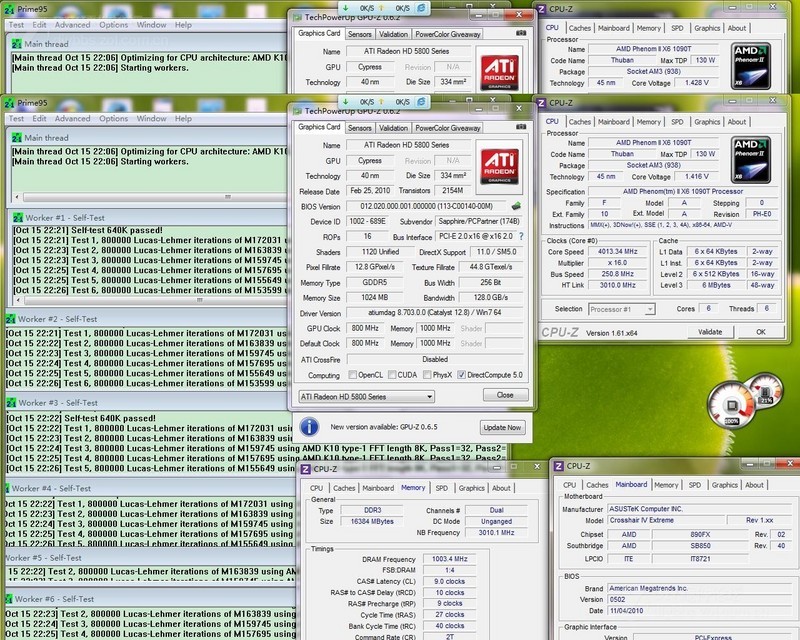Image resolution: width=800 pixels, height=640 pixels.
Task: Click the left scroll arrow of the Main thread scrollbar
Action: [17, 197]
